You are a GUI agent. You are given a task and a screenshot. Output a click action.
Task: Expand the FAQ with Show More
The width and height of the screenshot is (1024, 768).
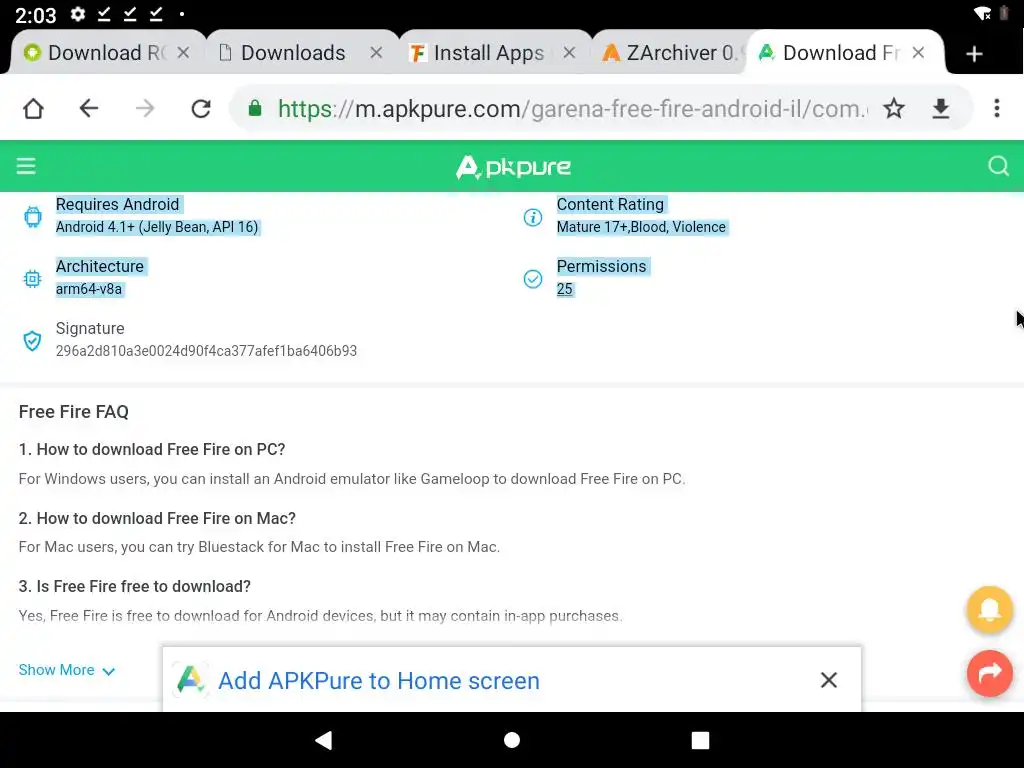[67, 670]
